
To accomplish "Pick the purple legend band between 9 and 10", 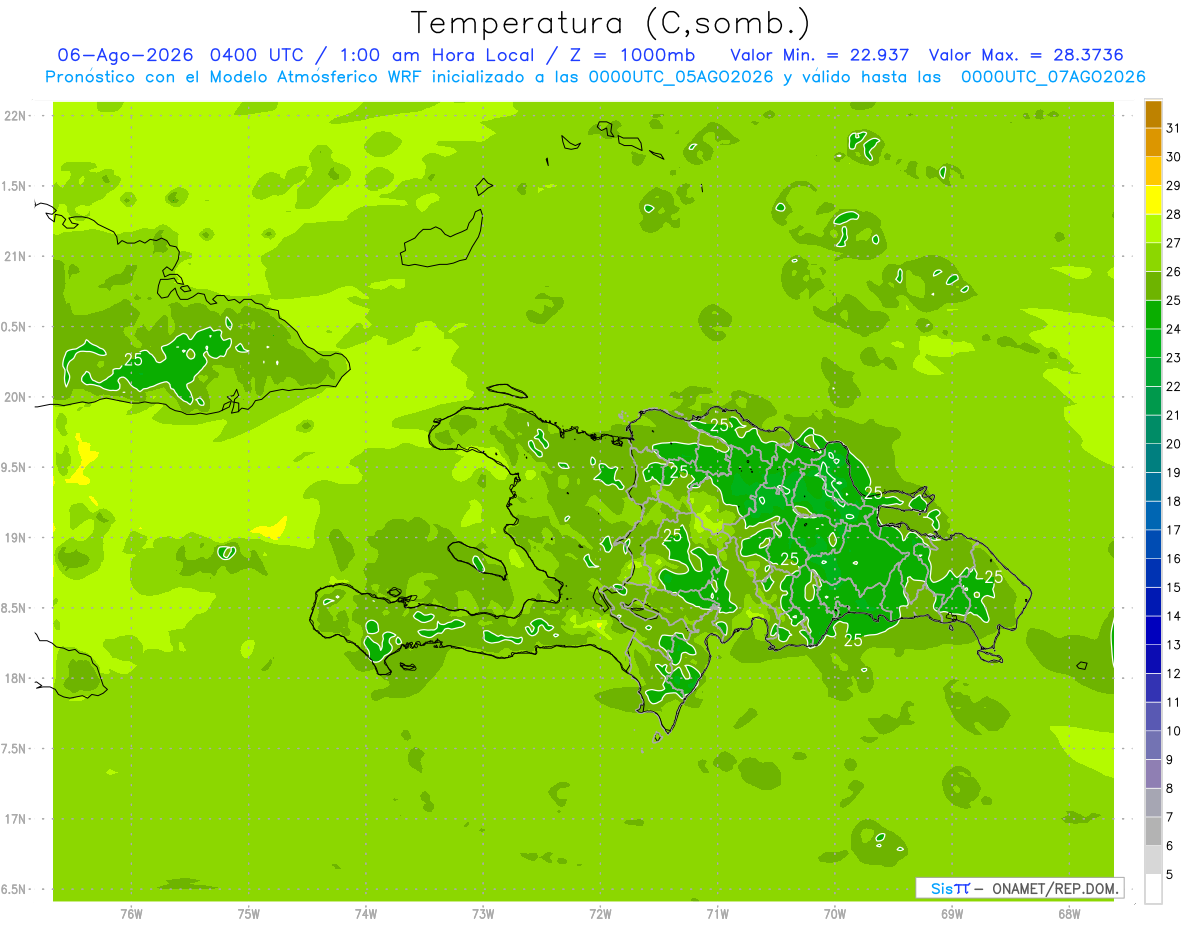I will (1153, 746).
